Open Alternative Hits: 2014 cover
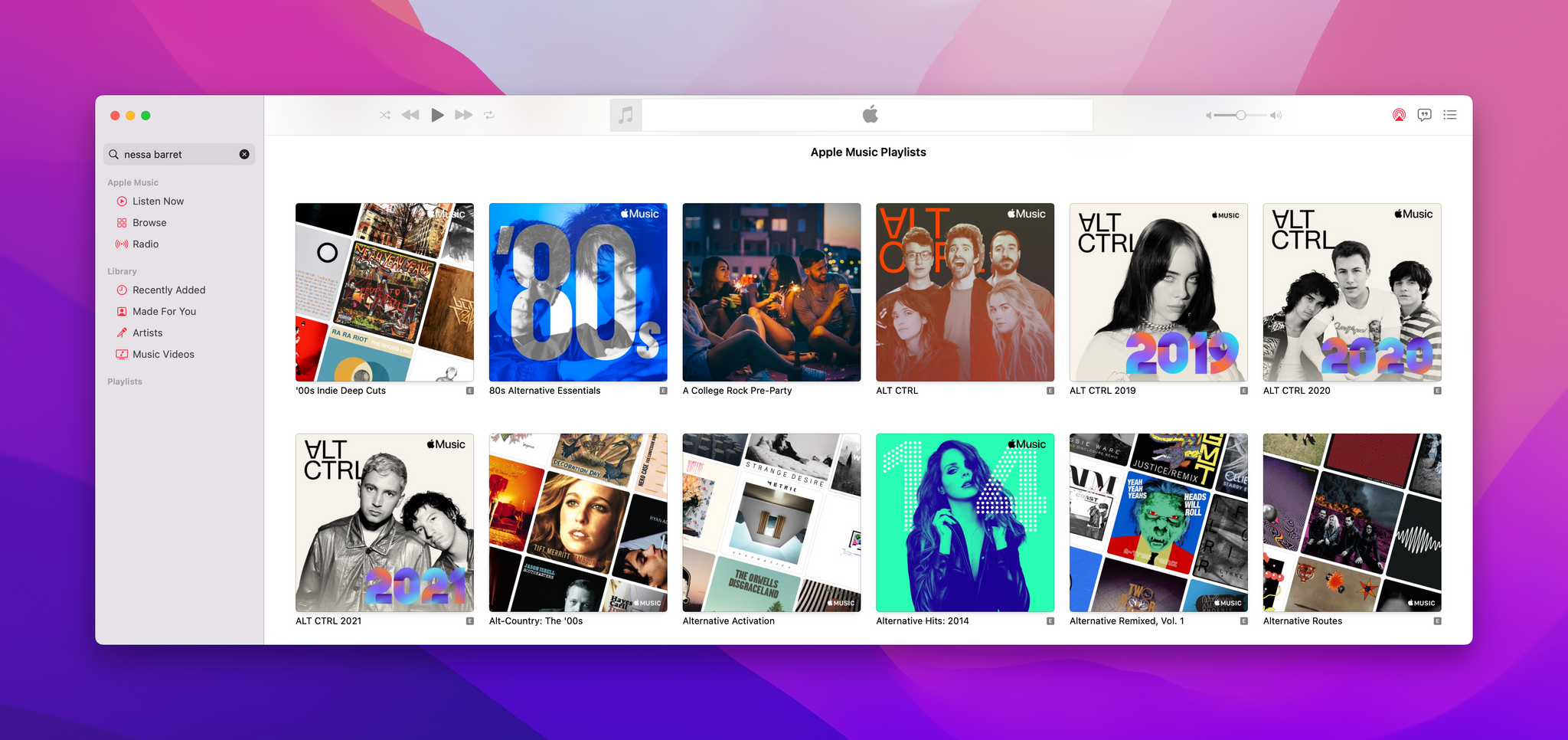The width and height of the screenshot is (1568, 740). tap(965, 522)
